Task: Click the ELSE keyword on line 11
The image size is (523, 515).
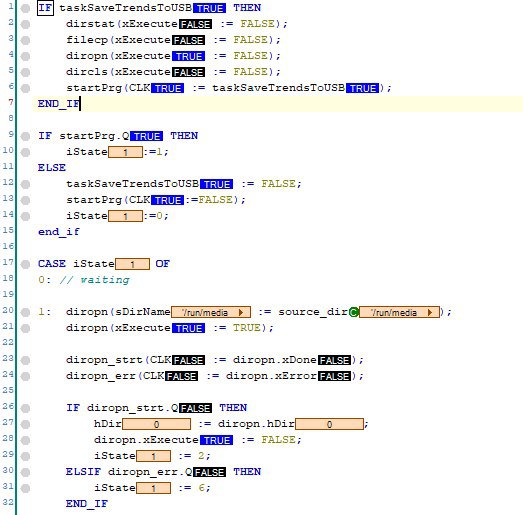Action: 52,168
